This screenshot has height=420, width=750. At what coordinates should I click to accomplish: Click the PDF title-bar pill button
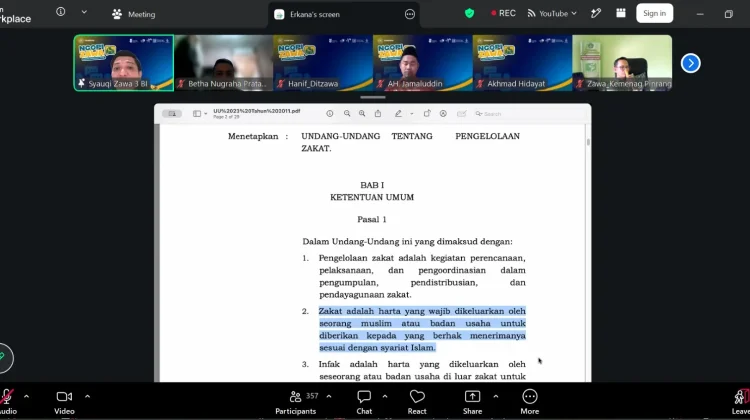172,114
